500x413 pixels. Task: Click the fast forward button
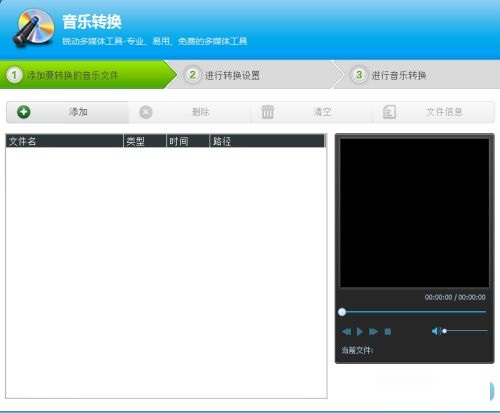point(373,332)
